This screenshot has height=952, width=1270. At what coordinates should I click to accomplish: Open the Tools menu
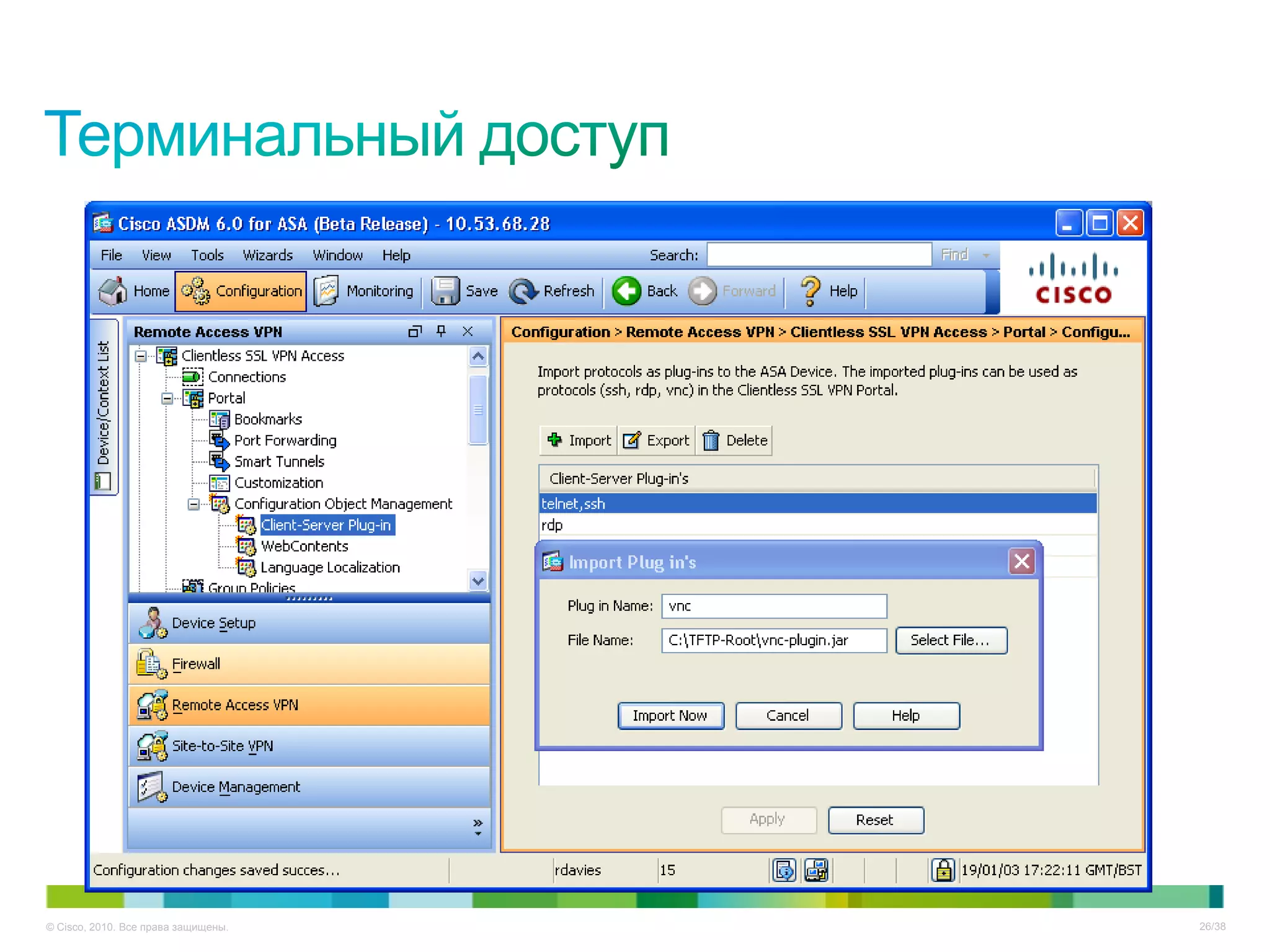(x=207, y=255)
